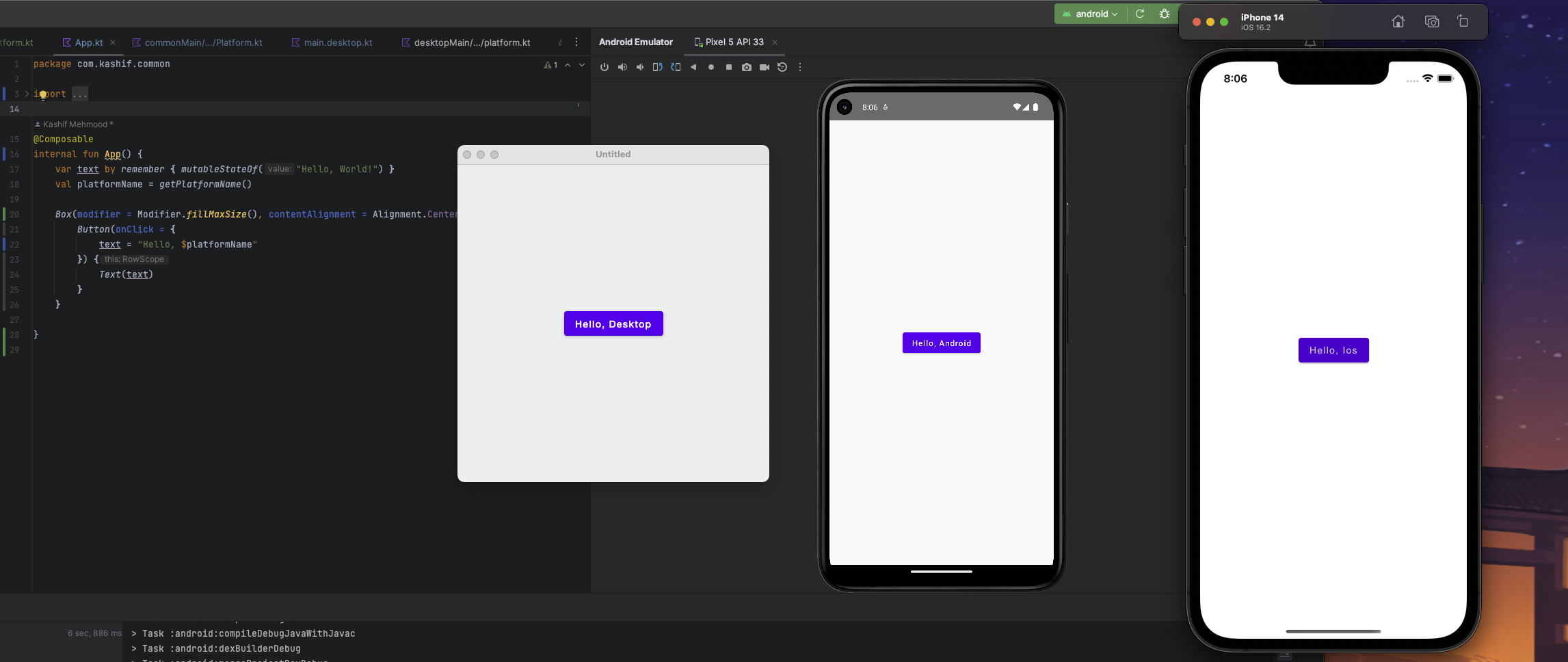This screenshot has width=1568, height=662.
Task: Click the package com.kashif.common line
Action: coord(102,64)
